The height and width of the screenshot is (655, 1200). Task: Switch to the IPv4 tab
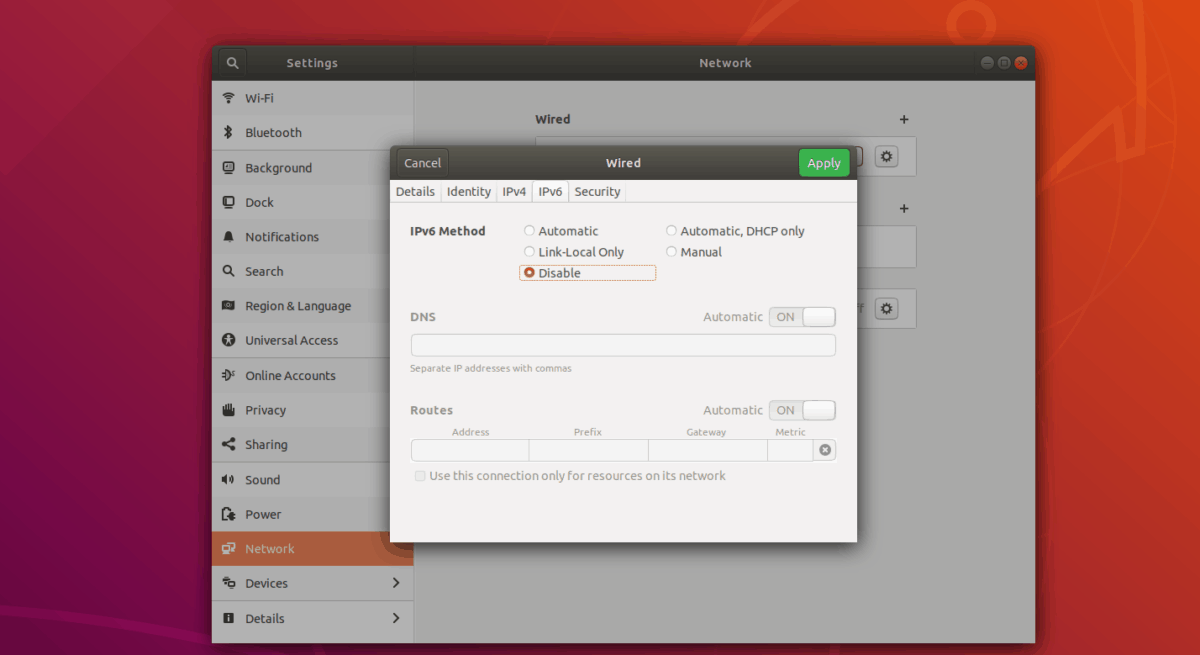coord(513,191)
